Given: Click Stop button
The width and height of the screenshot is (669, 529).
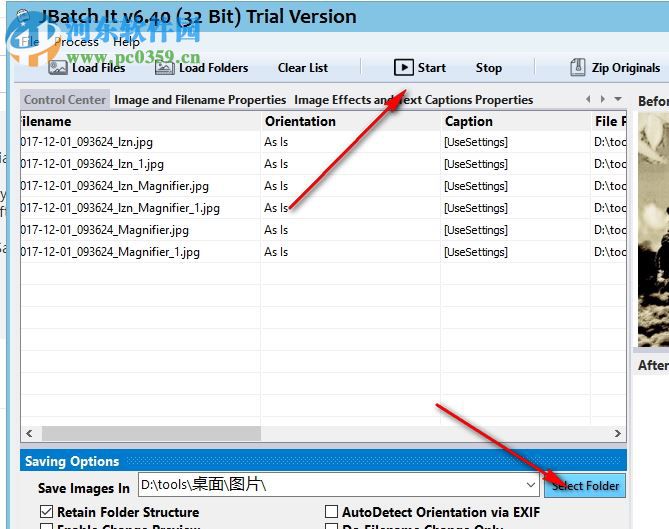Looking at the screenshot, I should pos(489,68).
